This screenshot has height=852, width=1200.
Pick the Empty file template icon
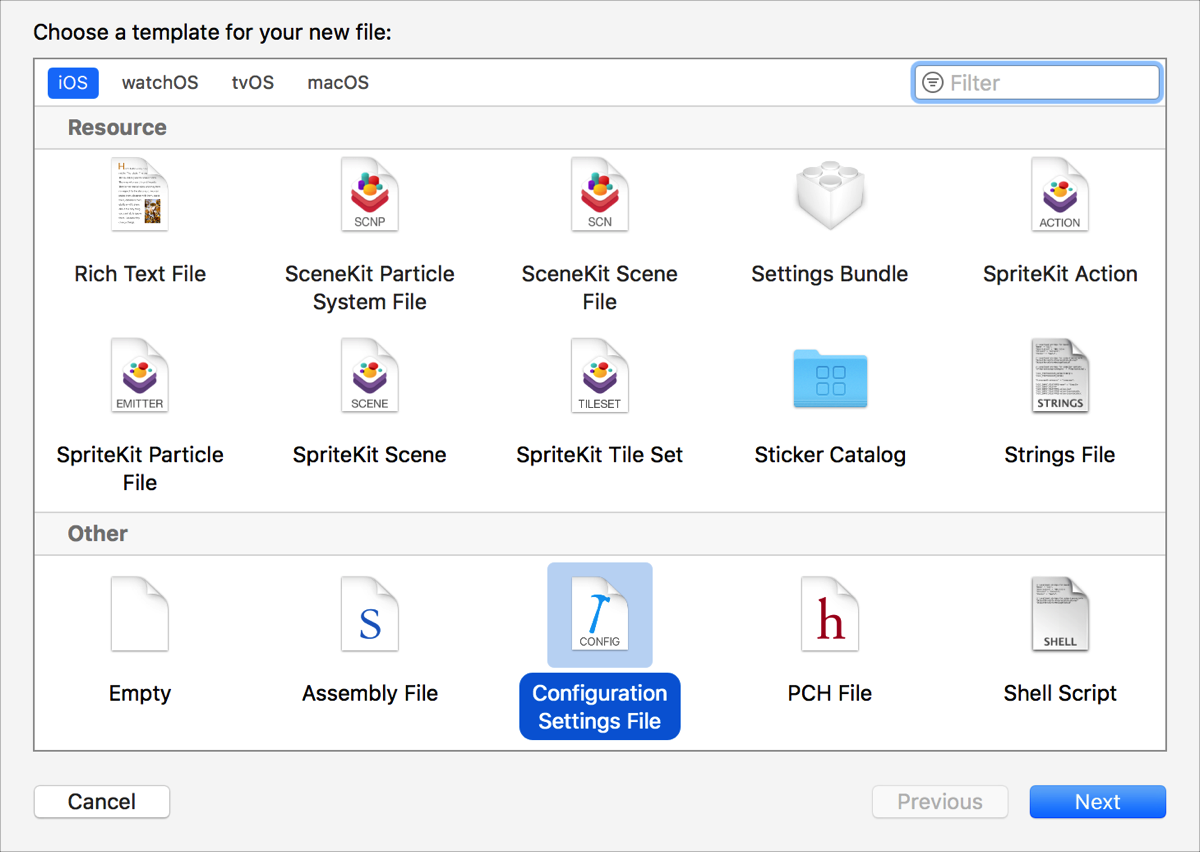pos(140,614)
